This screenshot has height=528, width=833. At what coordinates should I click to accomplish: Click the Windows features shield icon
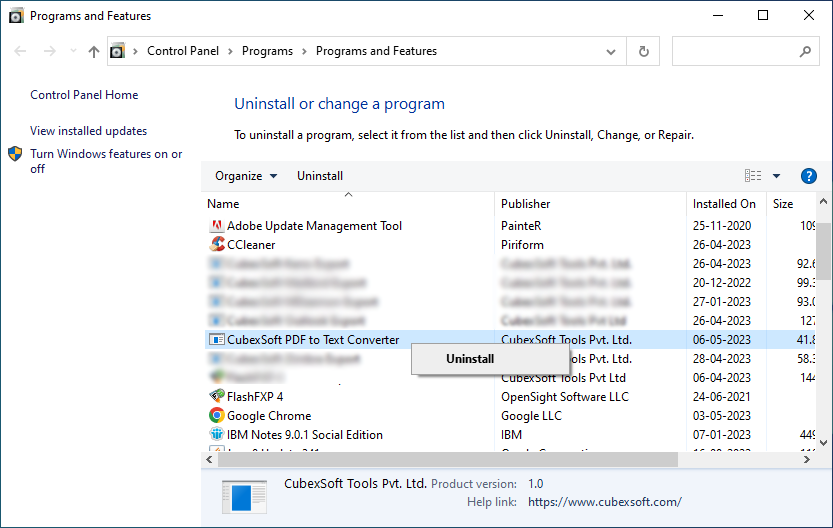[15, 154]
